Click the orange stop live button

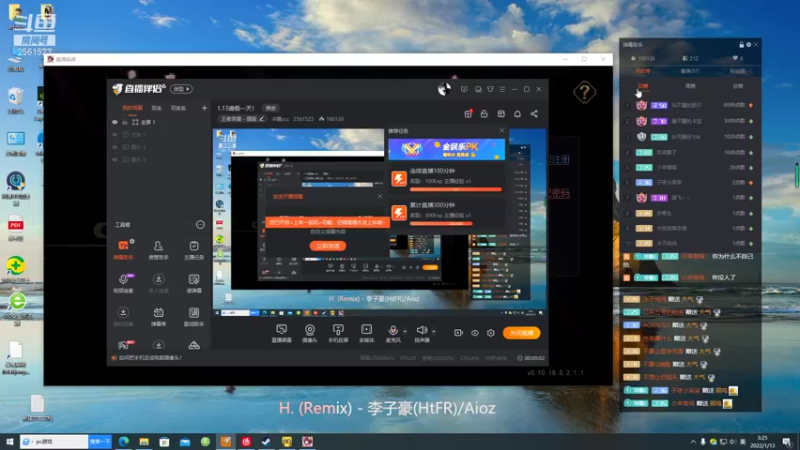click(521, 333)
